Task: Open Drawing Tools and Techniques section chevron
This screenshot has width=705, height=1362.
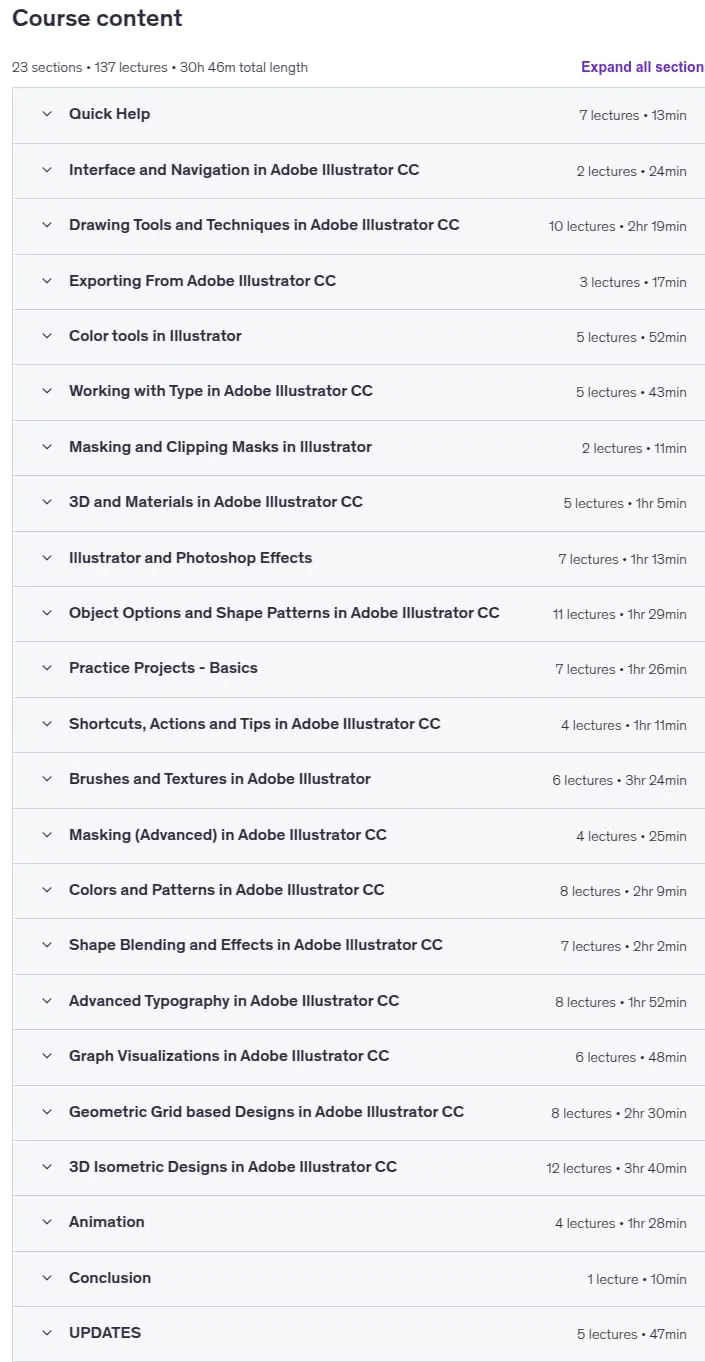Action: 46,225
